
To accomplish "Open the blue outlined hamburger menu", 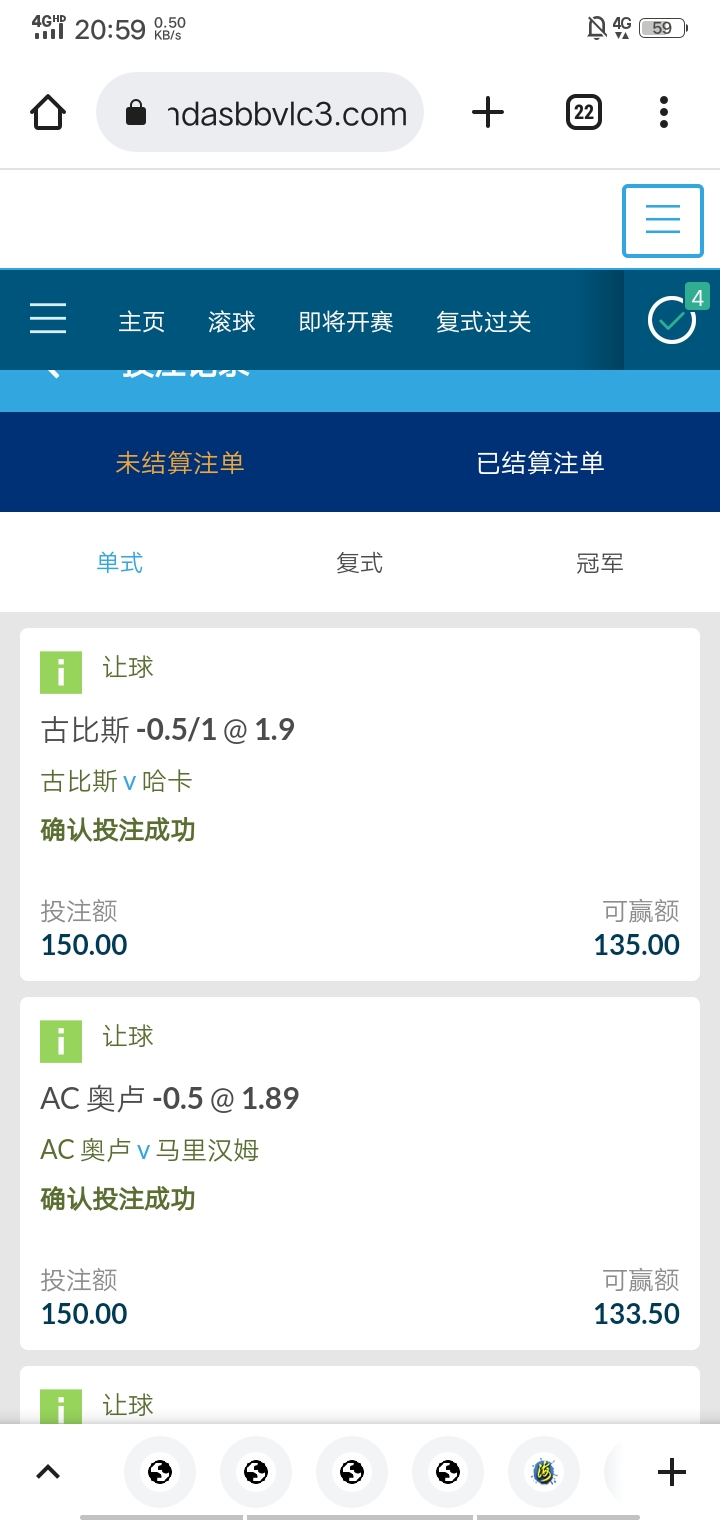I will coord(663,220).
